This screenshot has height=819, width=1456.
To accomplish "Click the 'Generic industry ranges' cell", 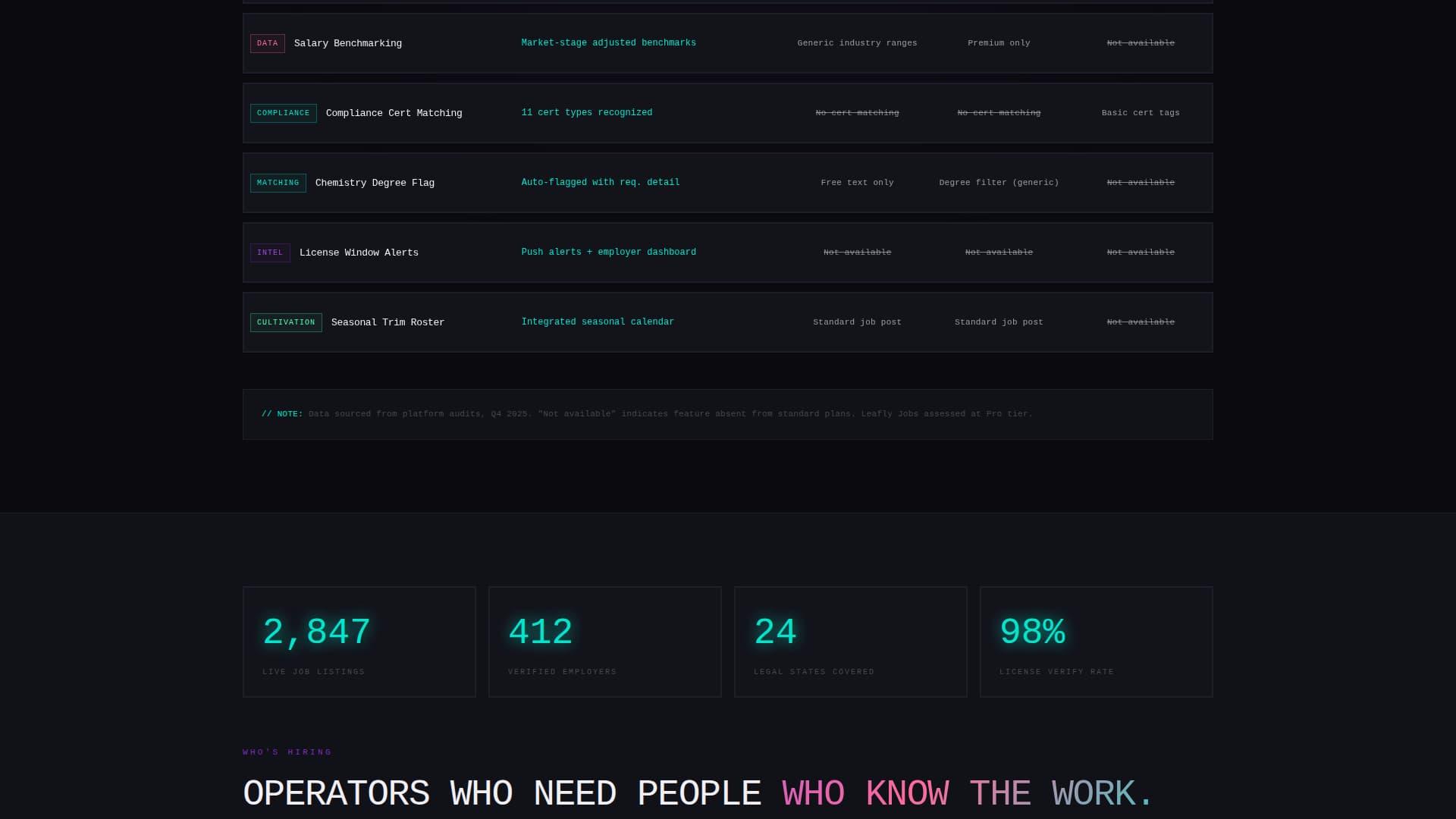I will (857, 43).
